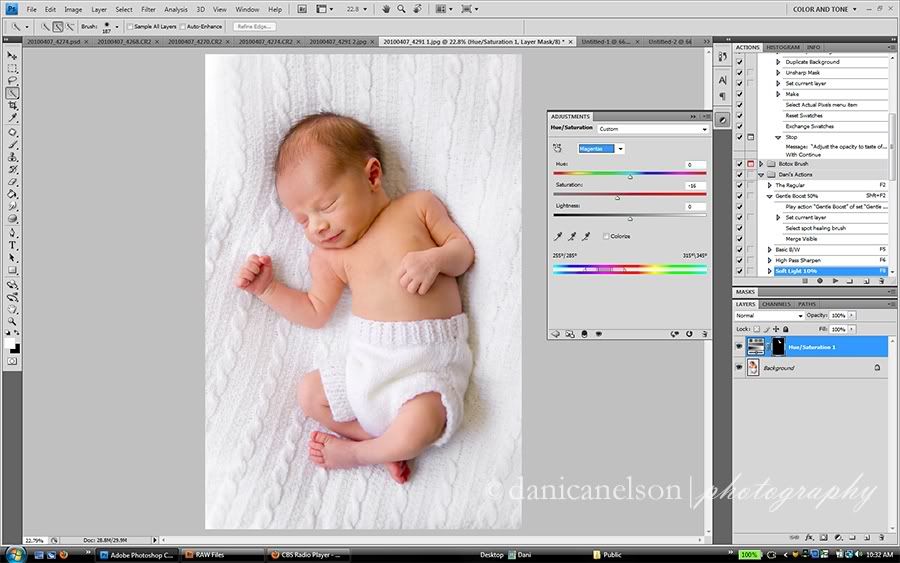This screenshot has height=563, width=900.
Task: Select the Horizontal Type tool
Action: click(12, 245)
